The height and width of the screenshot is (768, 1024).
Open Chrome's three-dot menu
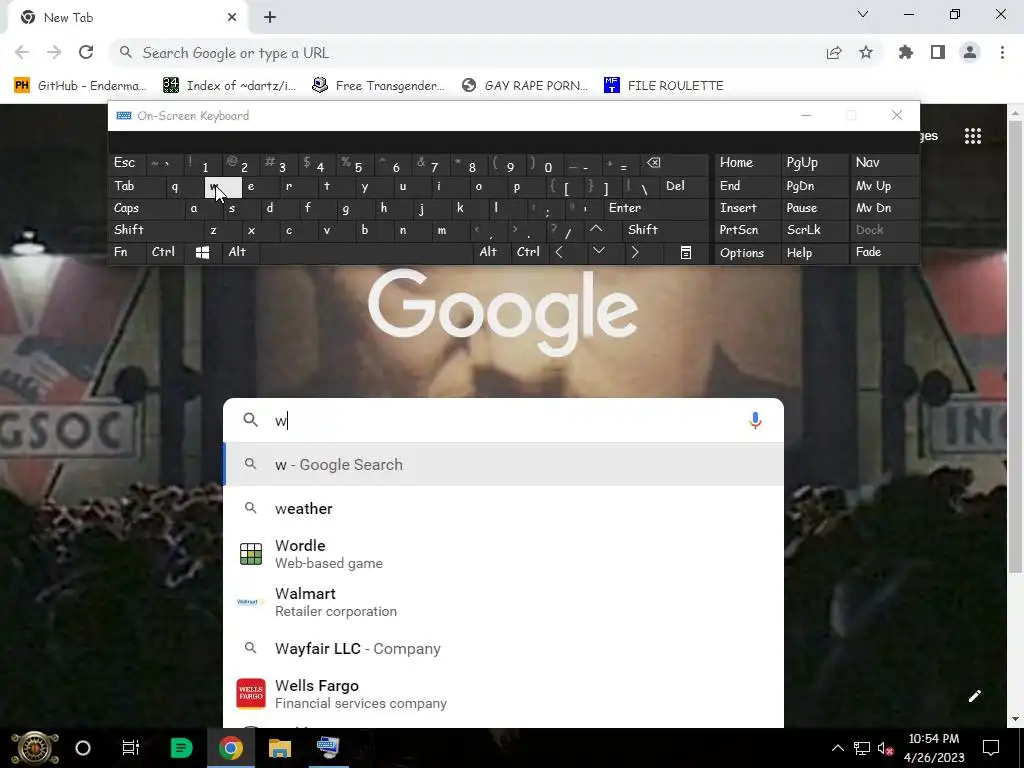[1002, 52]
